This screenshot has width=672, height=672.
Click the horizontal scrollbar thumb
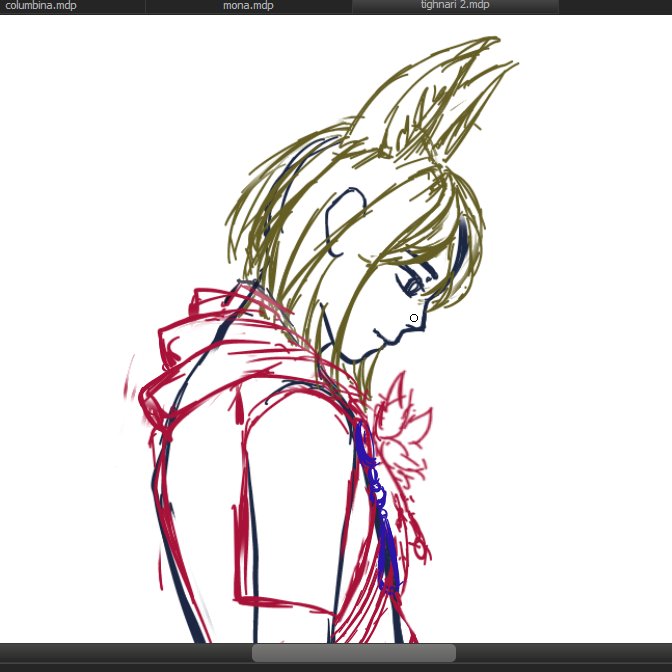[x=354, y=653]
